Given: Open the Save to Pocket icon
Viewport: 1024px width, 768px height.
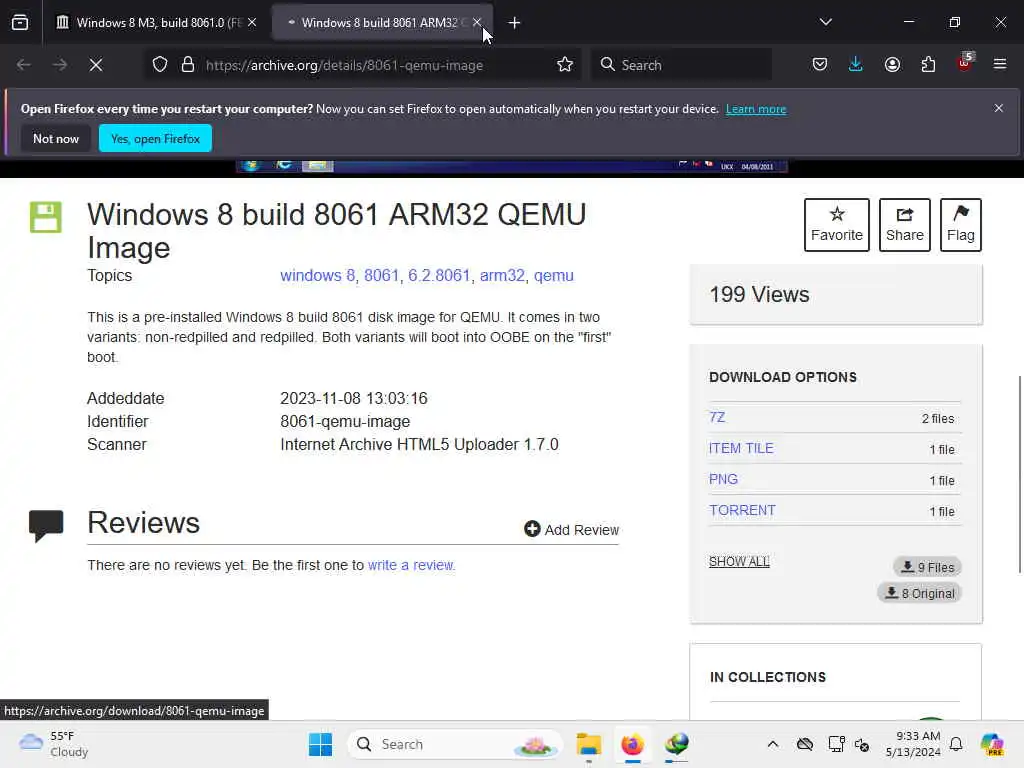Looking at the screenshot, I should (820, 65).
